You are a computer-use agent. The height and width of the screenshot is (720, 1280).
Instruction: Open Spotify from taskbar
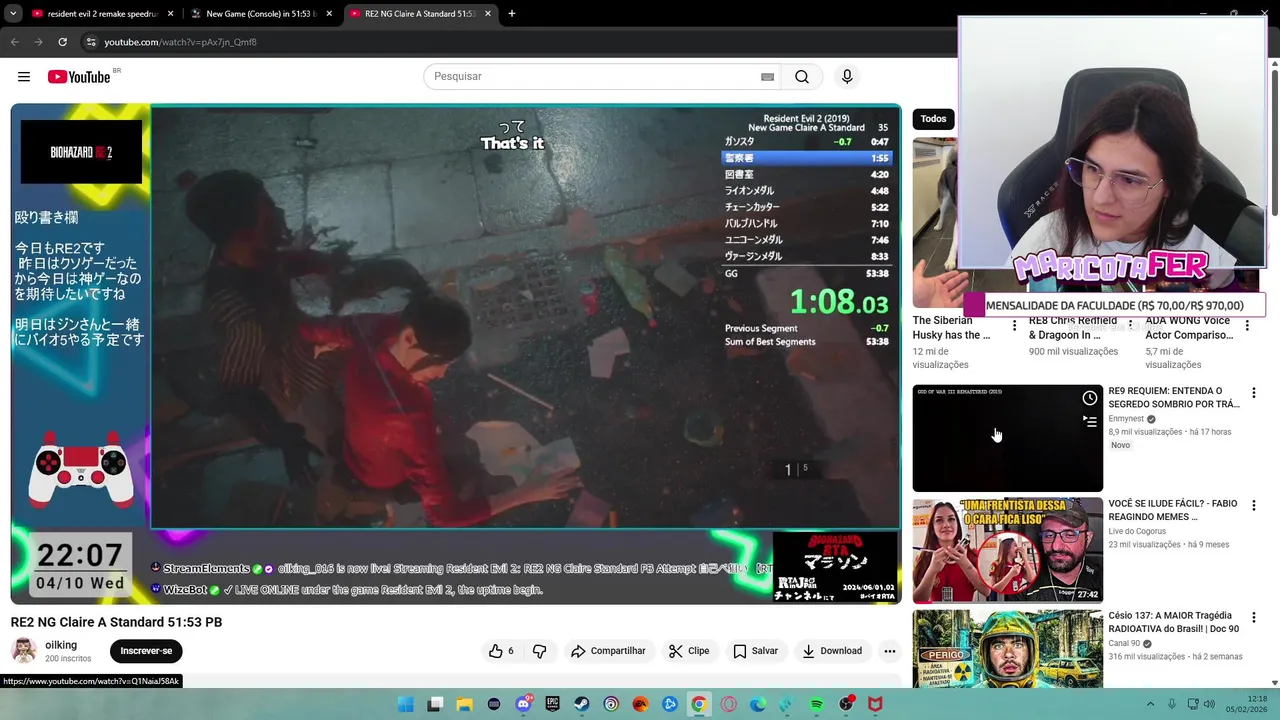click(816, 705)
